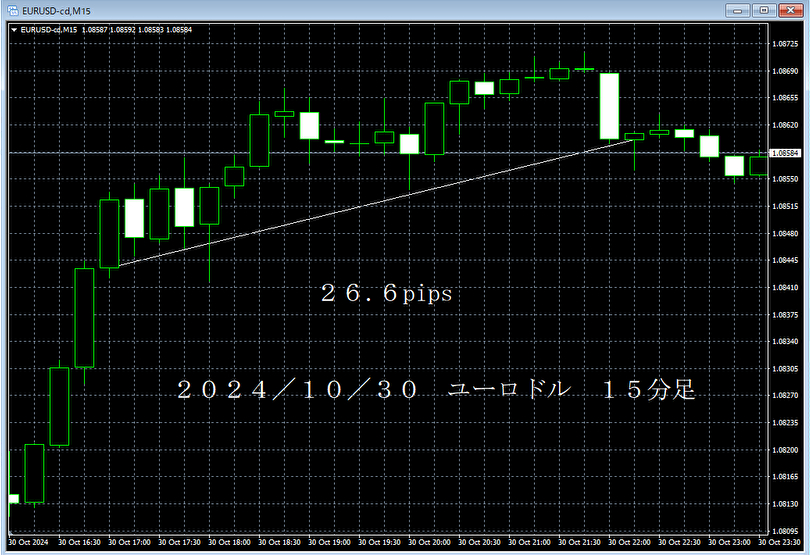Close the EURUSD-cd,M15 chart window
This screenshot has width=810, height=555.
coord(790,10)
